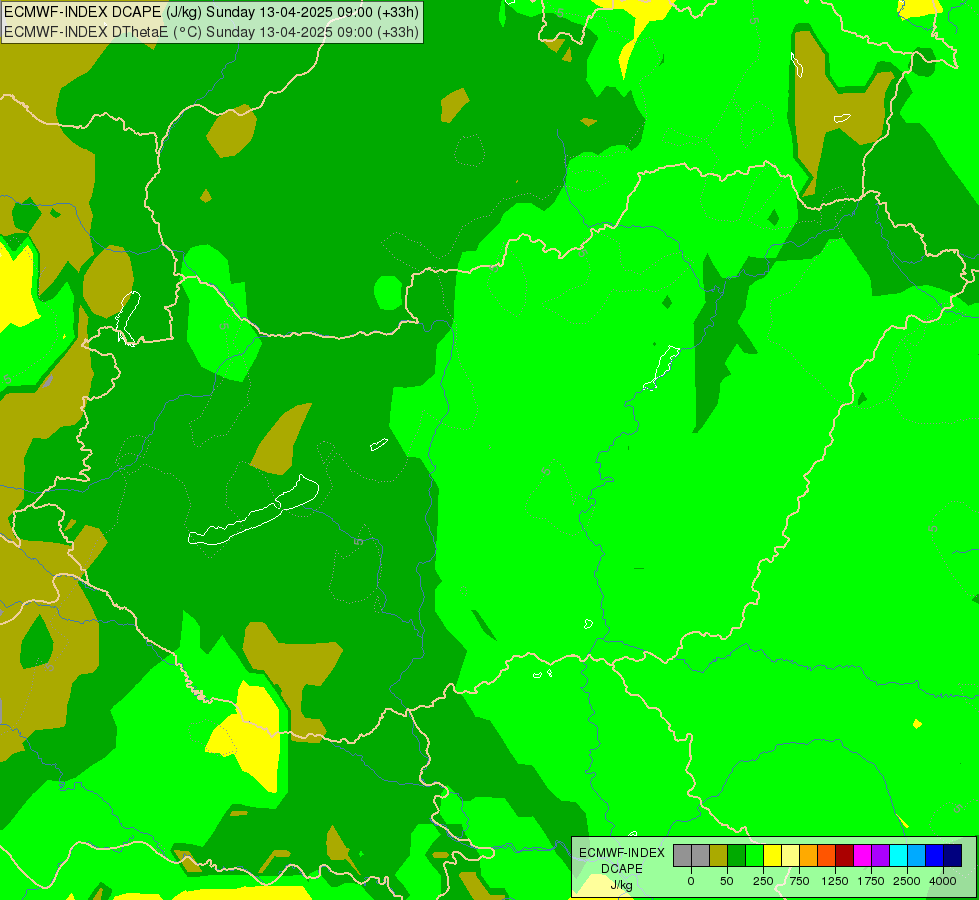Viewport: 979px width, 900px height.
Task: Click the legend value 50
Action: tap(726, 881)
